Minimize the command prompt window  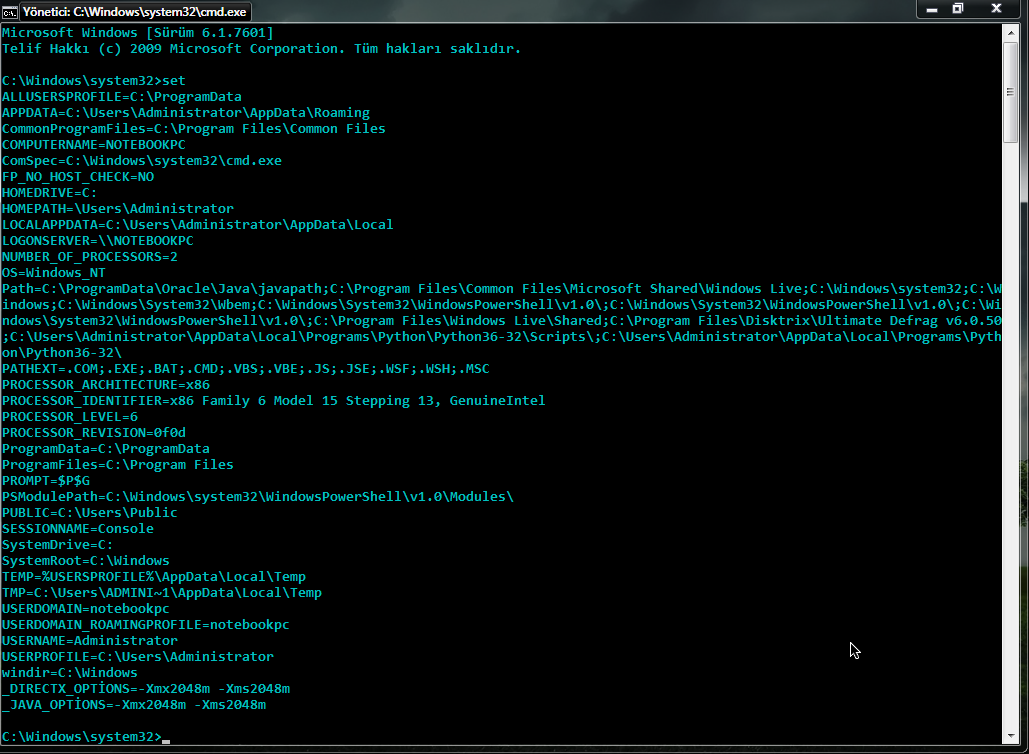click(931, 9)
